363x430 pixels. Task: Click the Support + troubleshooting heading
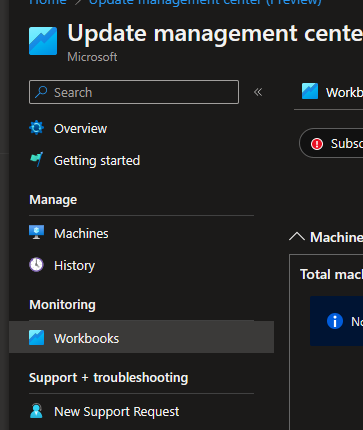(108, 377)
